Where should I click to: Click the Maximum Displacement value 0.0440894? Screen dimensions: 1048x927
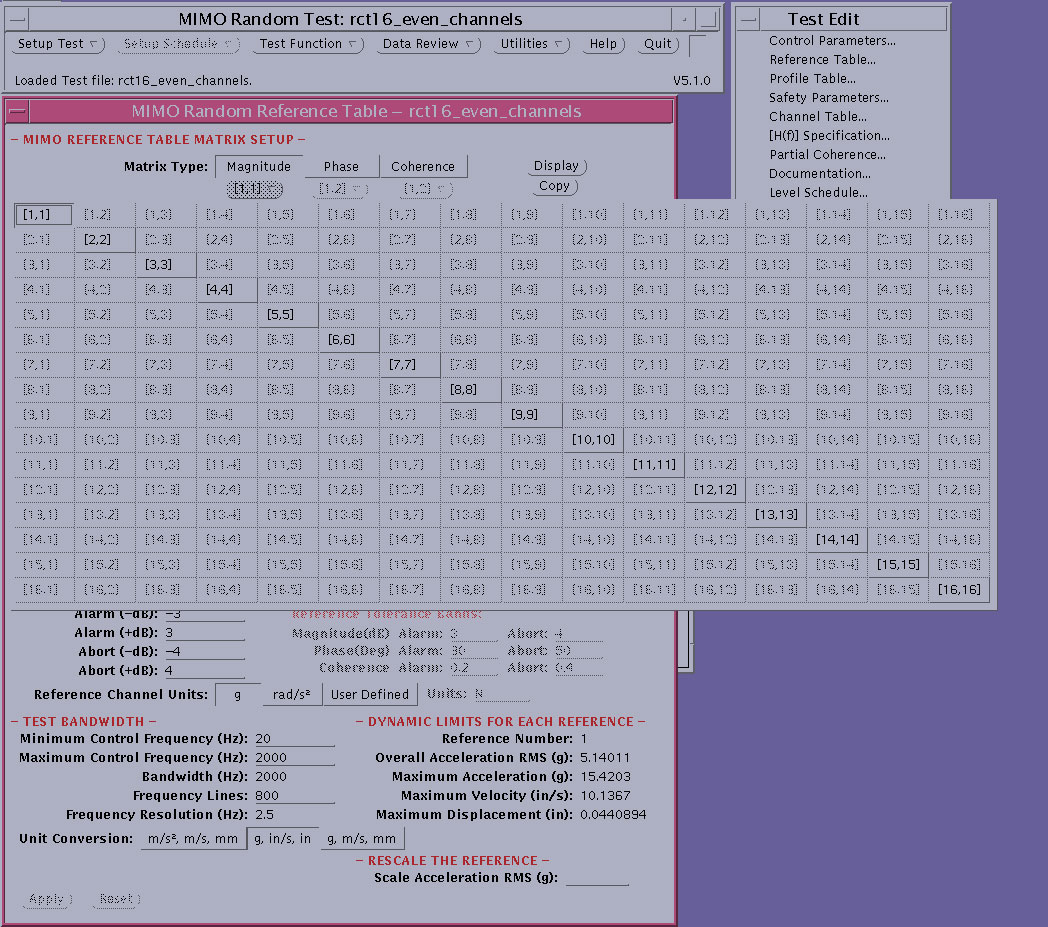(x=613, y=815)
